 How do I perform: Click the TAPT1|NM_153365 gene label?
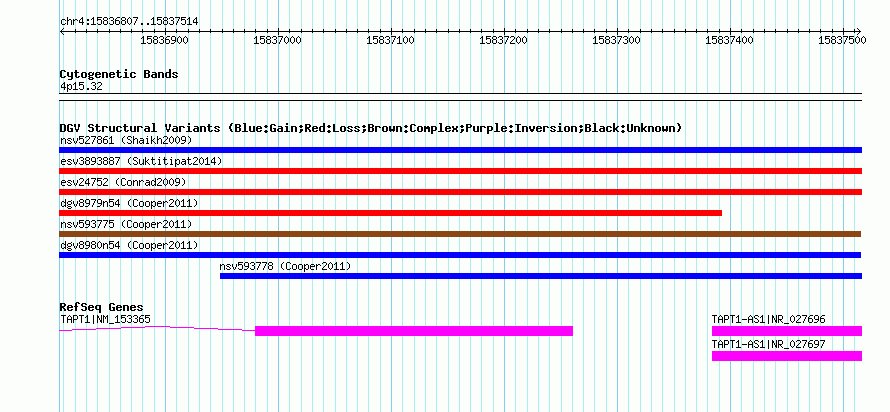106,319
